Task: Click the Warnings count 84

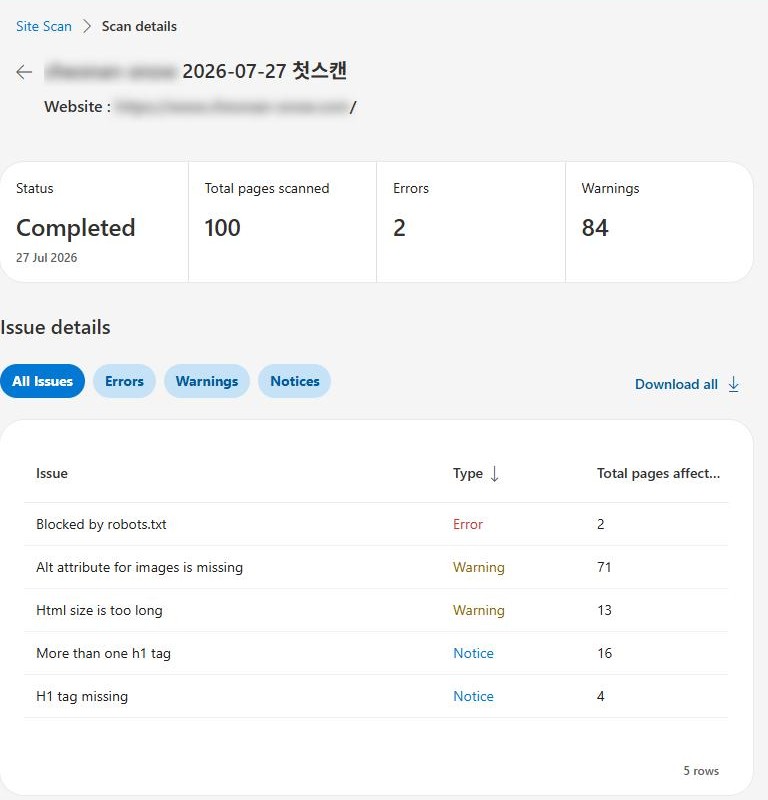Action: [x=595, y=228]
